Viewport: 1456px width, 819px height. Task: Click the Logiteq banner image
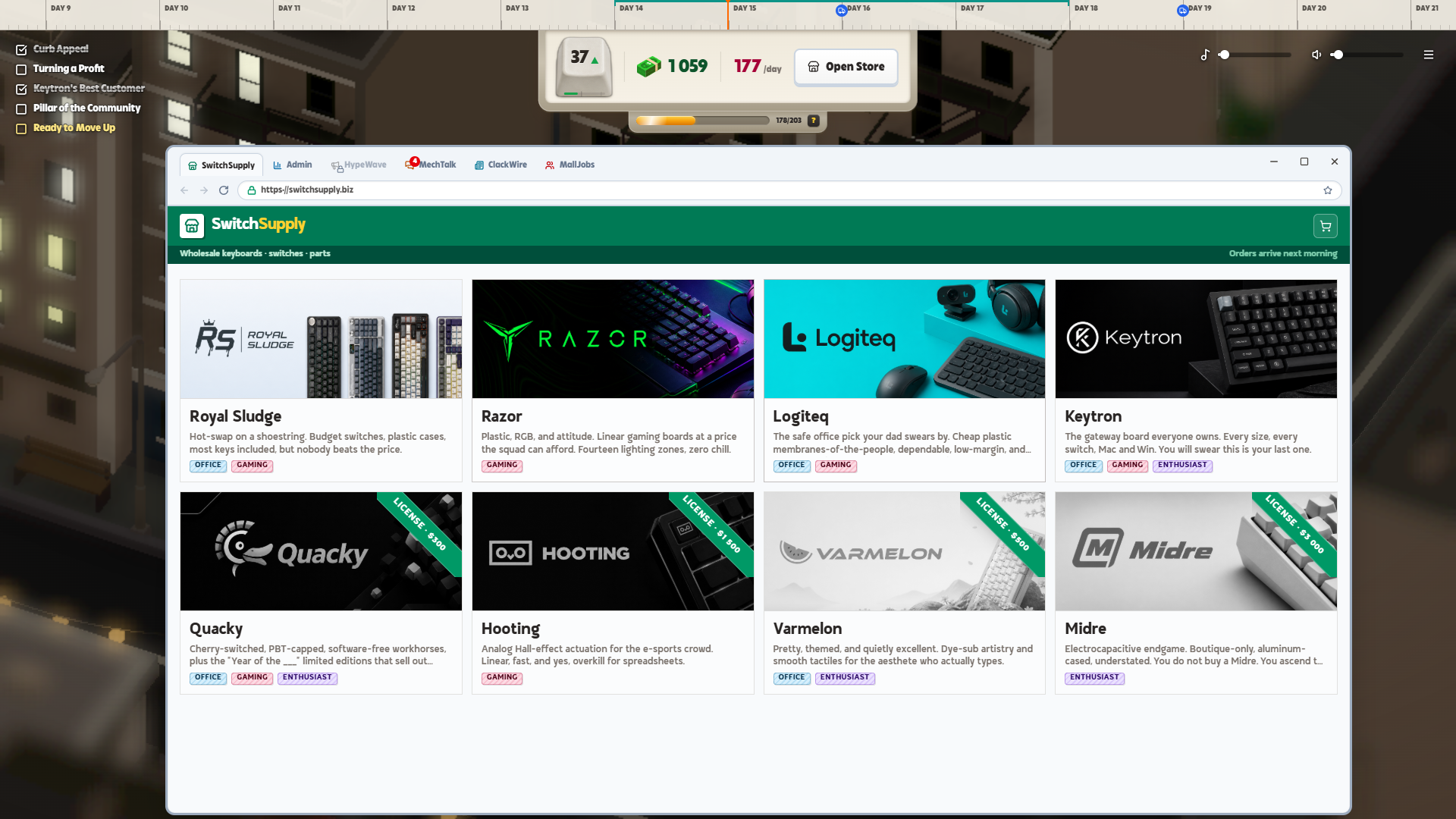click(x=905, y=339)
